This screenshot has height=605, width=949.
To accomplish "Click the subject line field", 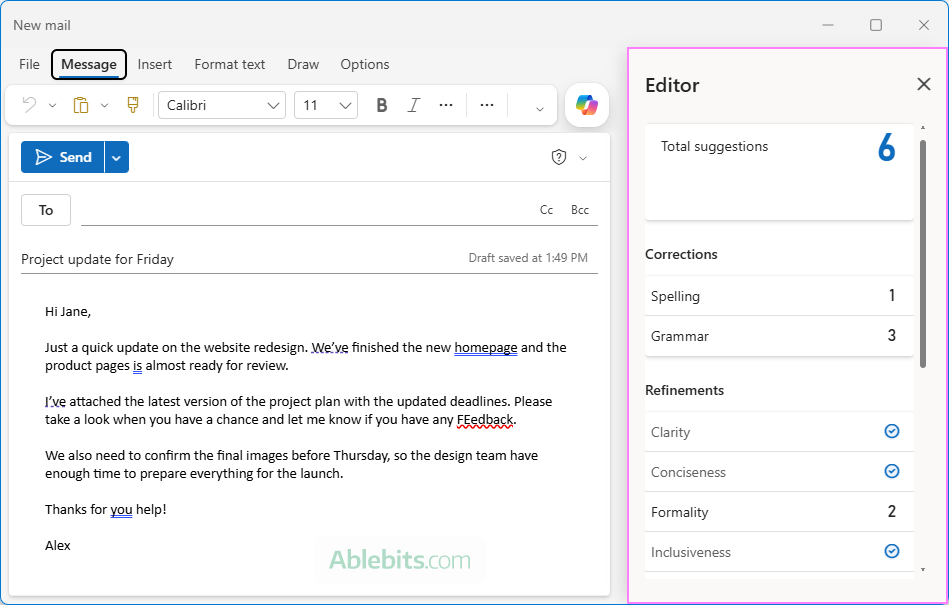I will coord(242,259).
